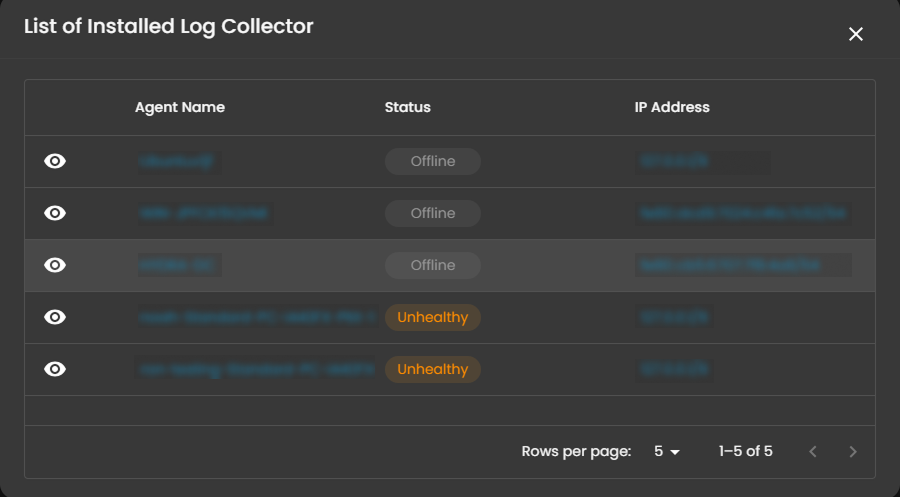This screenshot has height=497, width=900.
Task: Click the Offline badge in the highlighted row
Action: click(432, 265)
